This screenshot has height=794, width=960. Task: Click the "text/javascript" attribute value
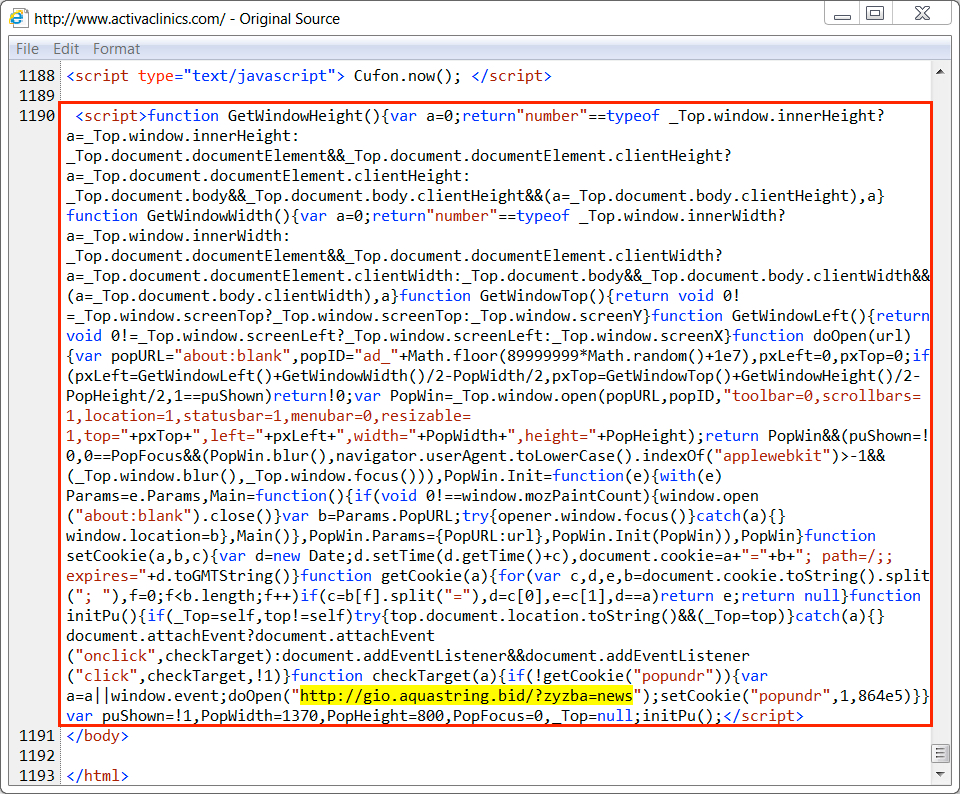click(260, 76)
